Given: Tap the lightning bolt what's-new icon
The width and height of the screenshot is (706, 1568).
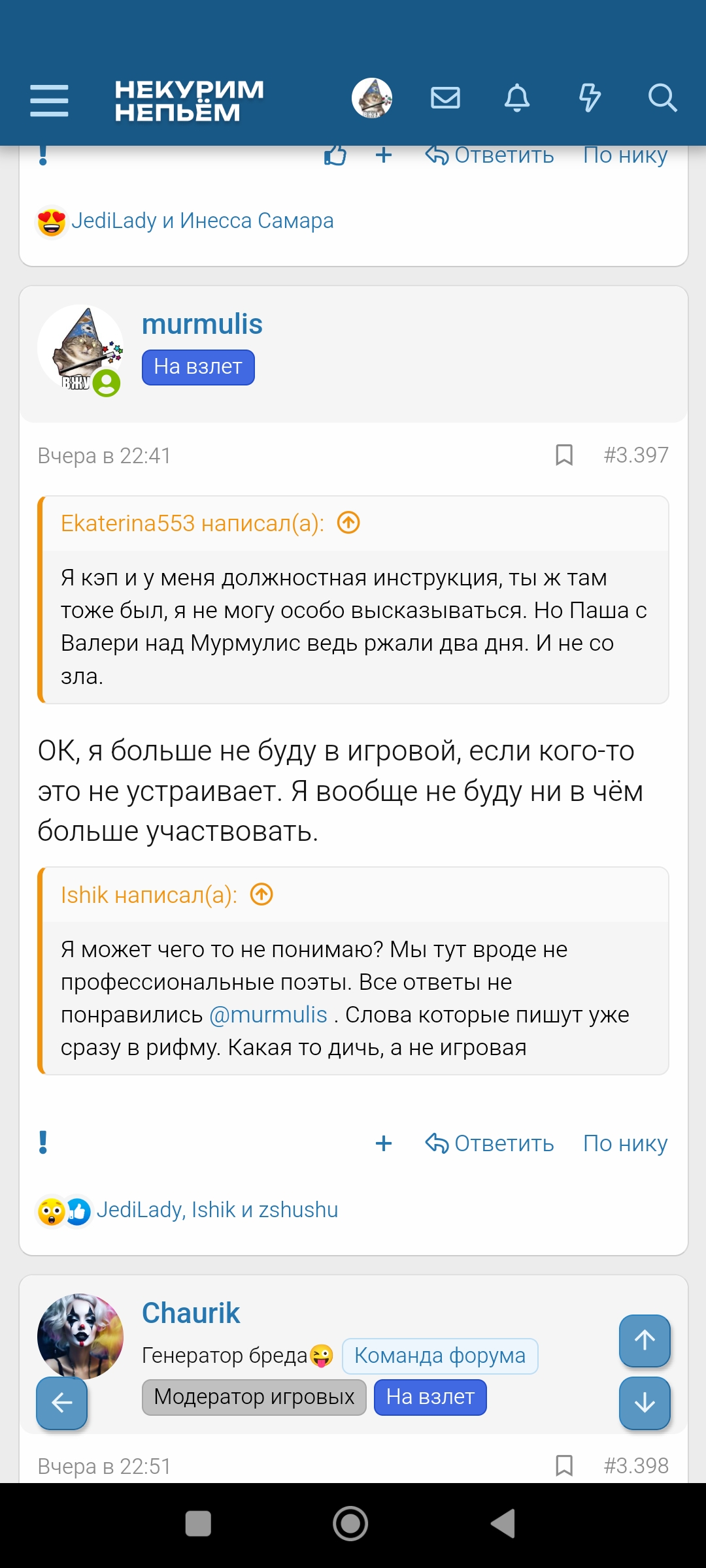Looking at the screenshot, I should click(589, 98).
